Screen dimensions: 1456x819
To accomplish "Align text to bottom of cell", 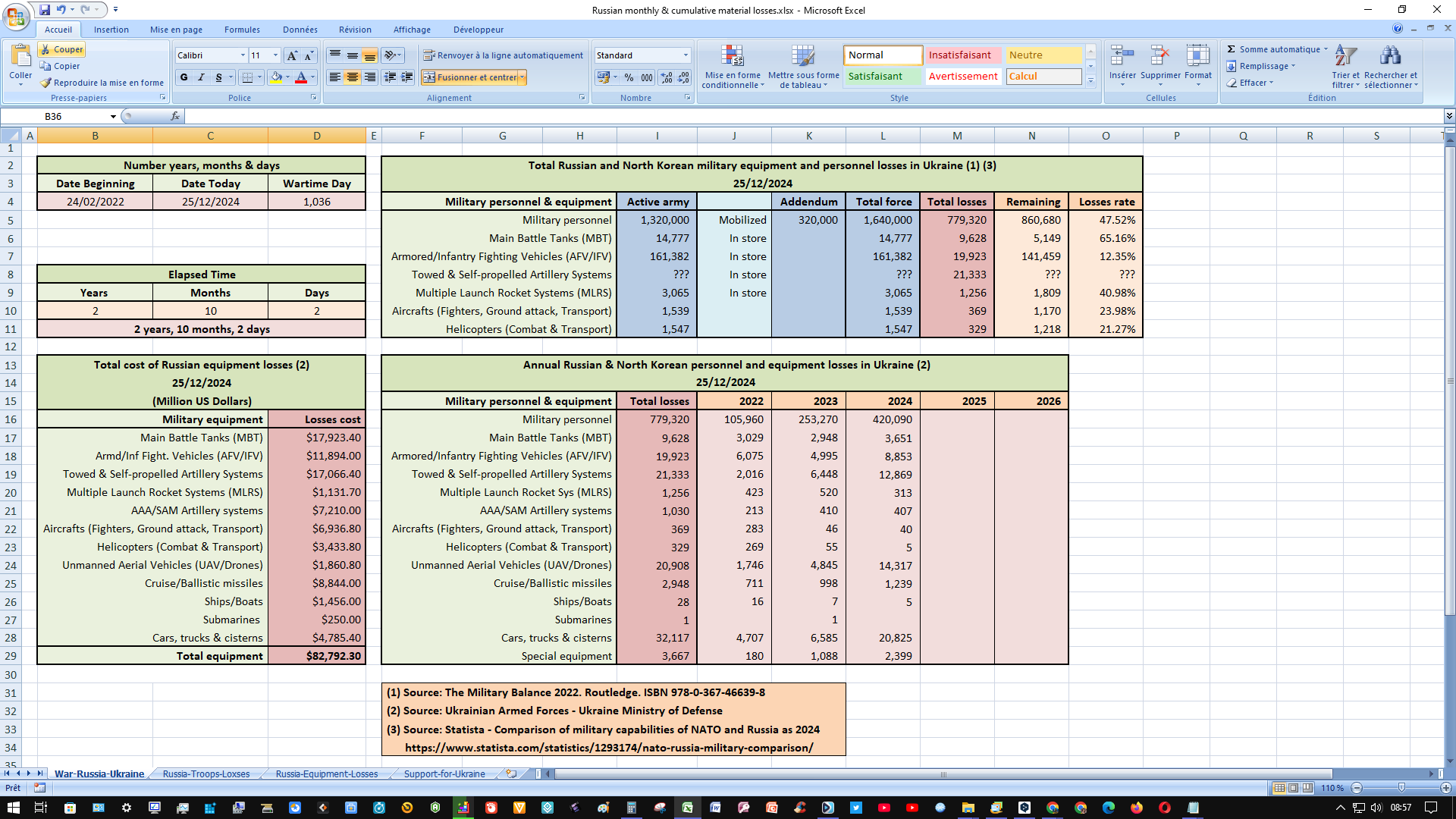I will [369, 55].
